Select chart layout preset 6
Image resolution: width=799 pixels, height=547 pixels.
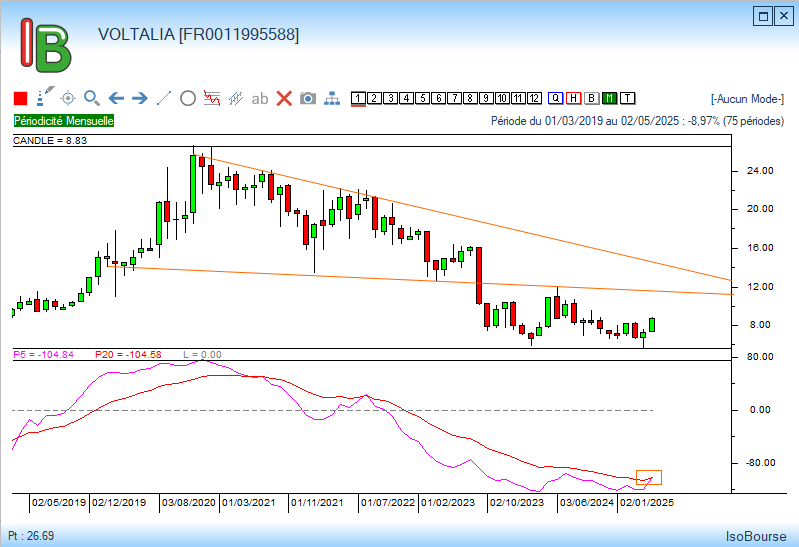pos(438,98)
